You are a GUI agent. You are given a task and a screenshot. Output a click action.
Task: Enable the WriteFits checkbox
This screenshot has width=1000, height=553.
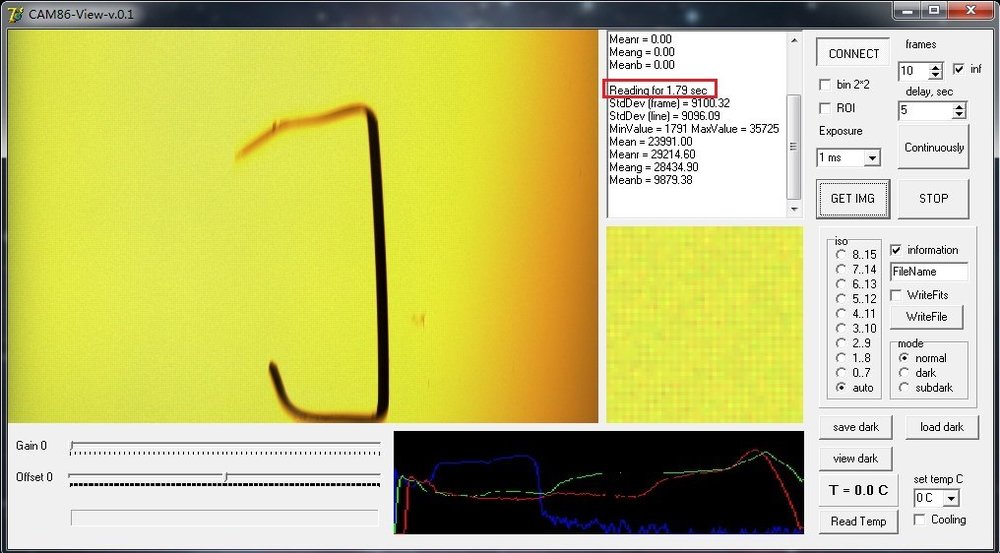point(896,295)
